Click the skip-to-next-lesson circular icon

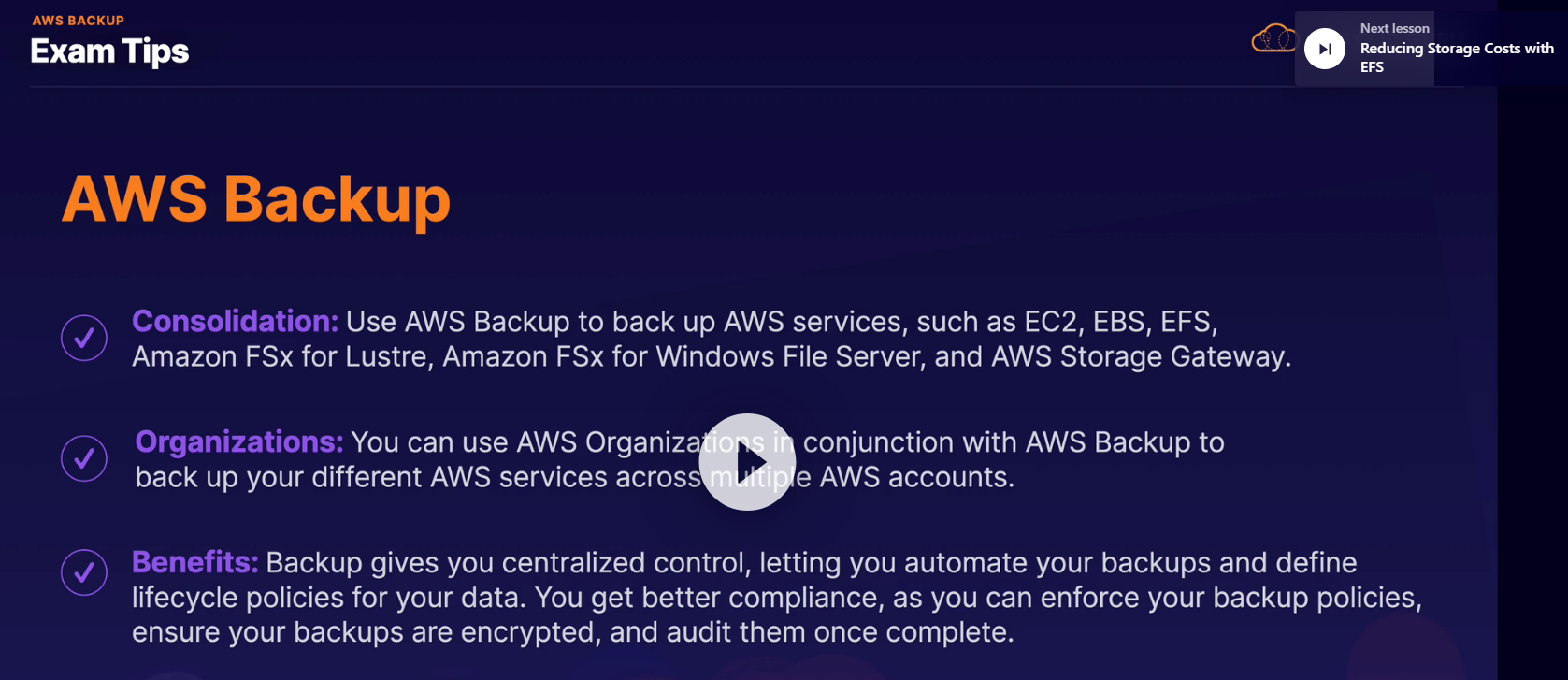click(1325, 49)
